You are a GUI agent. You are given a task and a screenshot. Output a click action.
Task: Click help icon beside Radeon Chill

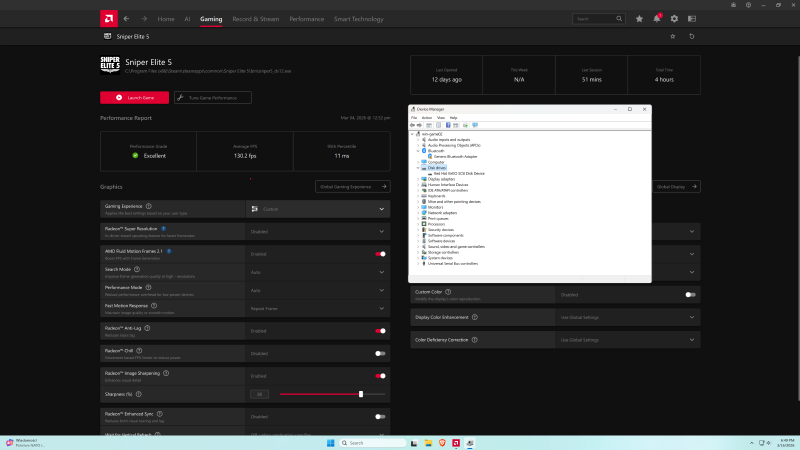139,351
